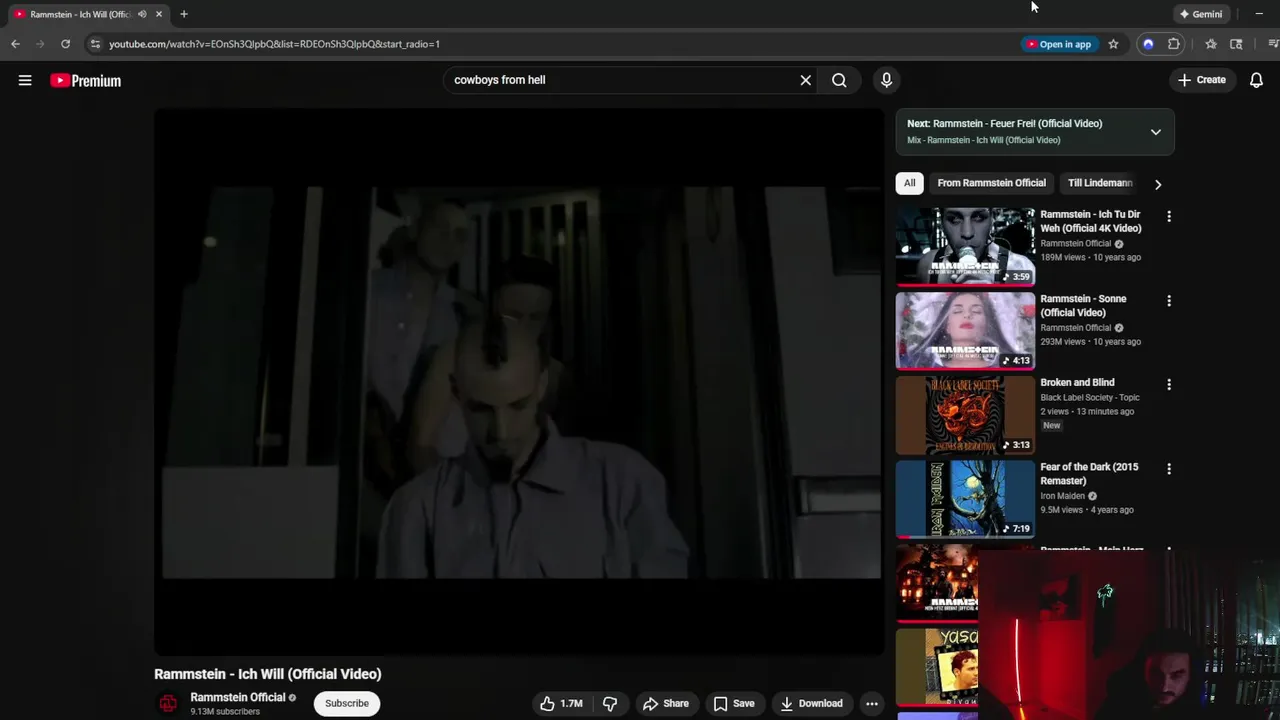Click the 'Rammstein - Ich Will (Official Video)' heading

pyautogui.click(x=268, y=674)
